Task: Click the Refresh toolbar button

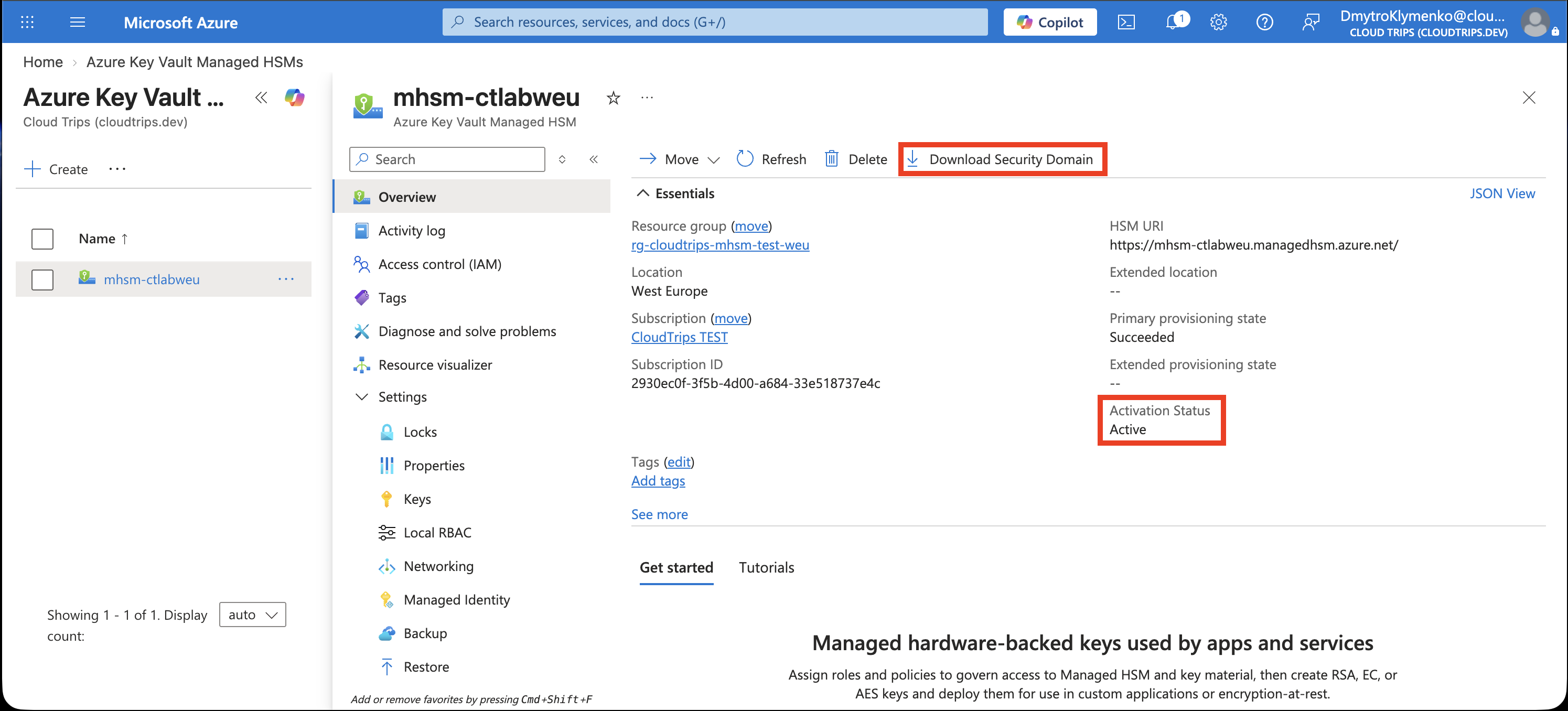Action: (x=771, y=159)
